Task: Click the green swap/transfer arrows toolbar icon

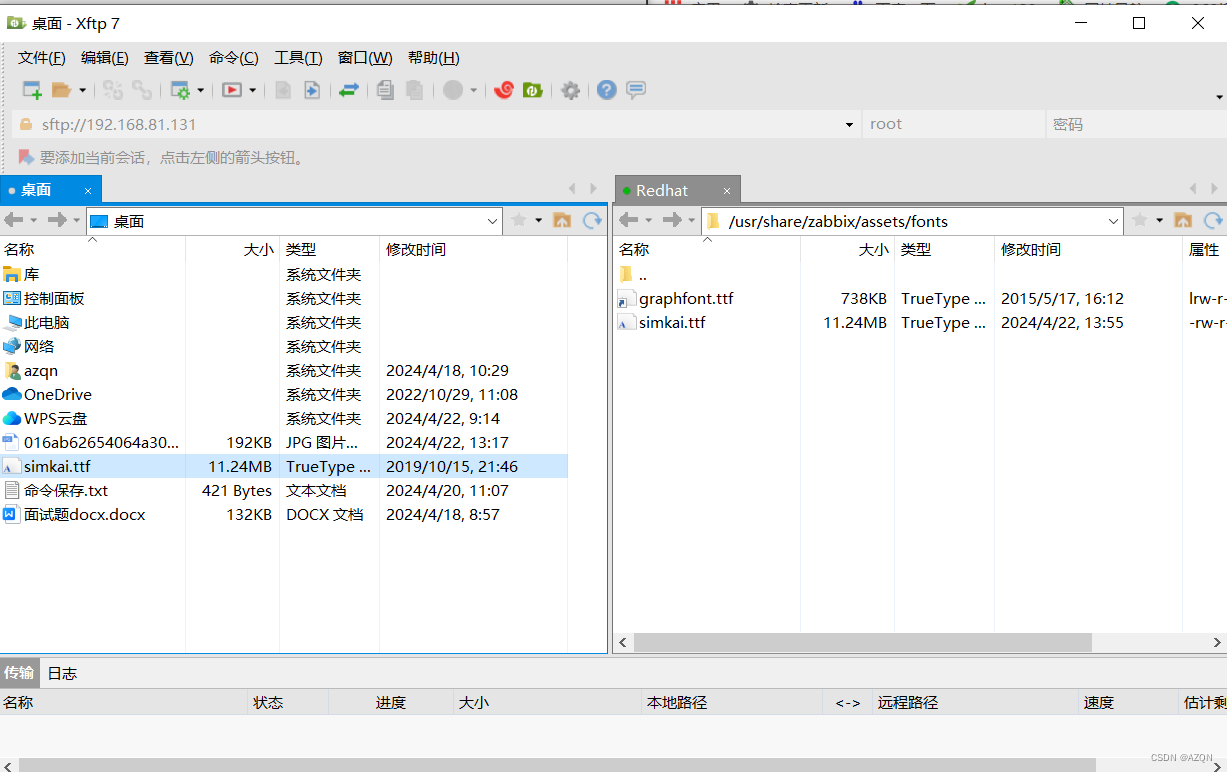Action: pos(348,90)
